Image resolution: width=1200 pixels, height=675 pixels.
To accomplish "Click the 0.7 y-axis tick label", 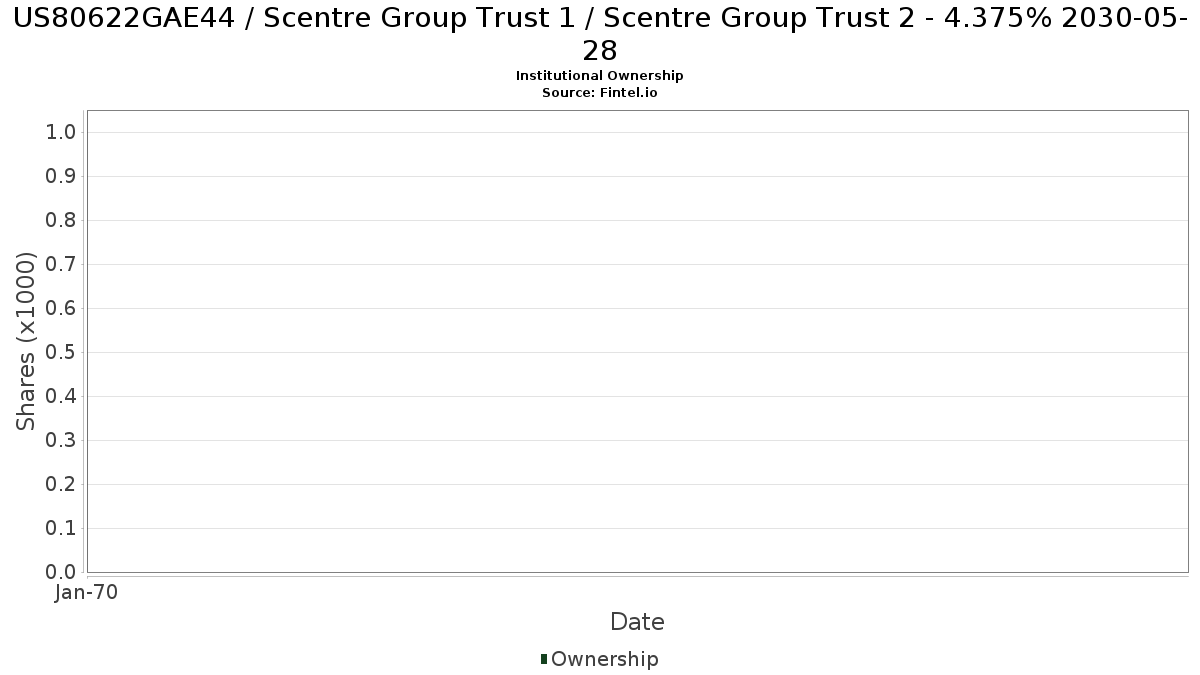I will pyautogui.click(x=61, y=265).
